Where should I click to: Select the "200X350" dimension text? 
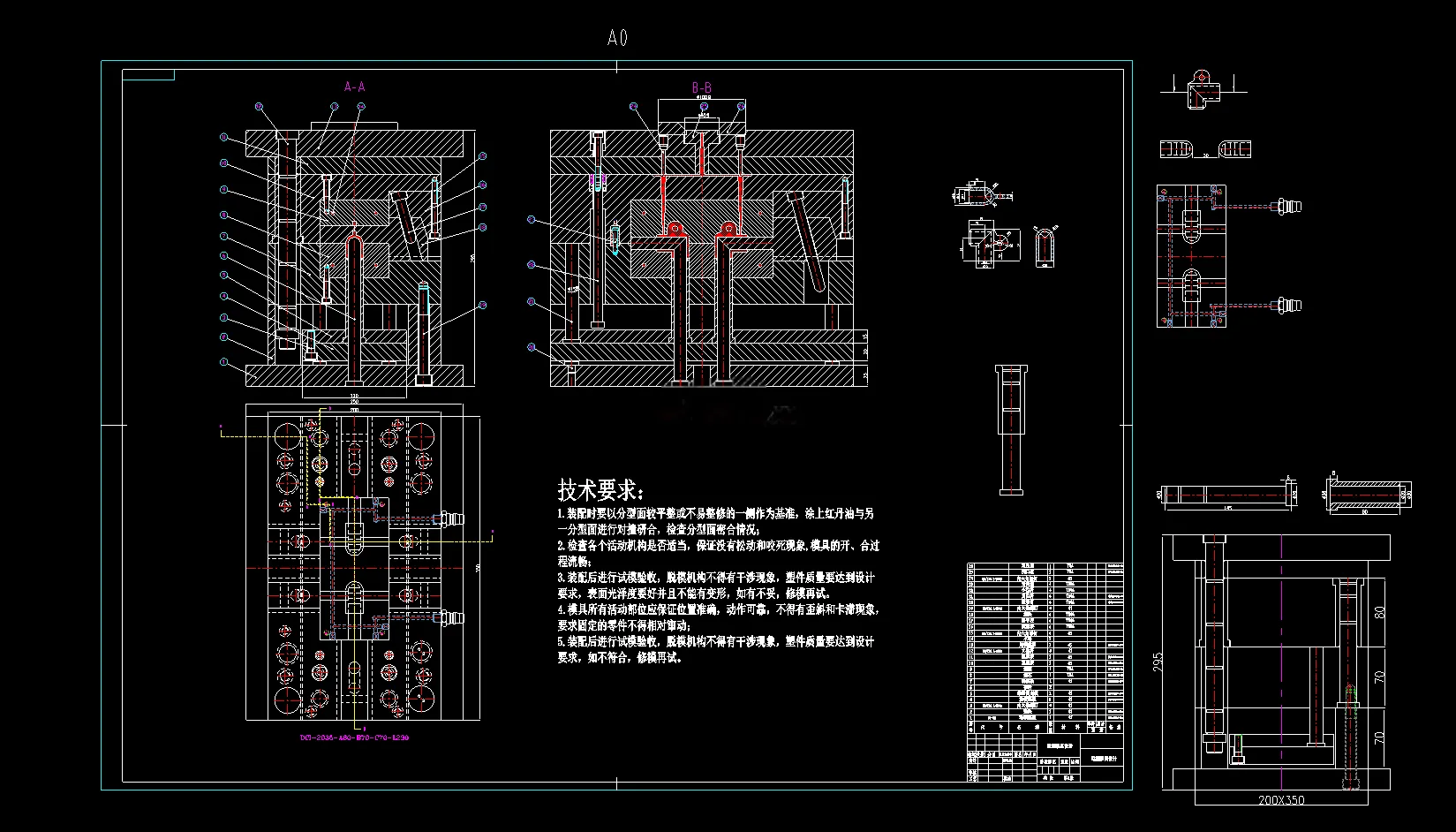[1280, 800]
